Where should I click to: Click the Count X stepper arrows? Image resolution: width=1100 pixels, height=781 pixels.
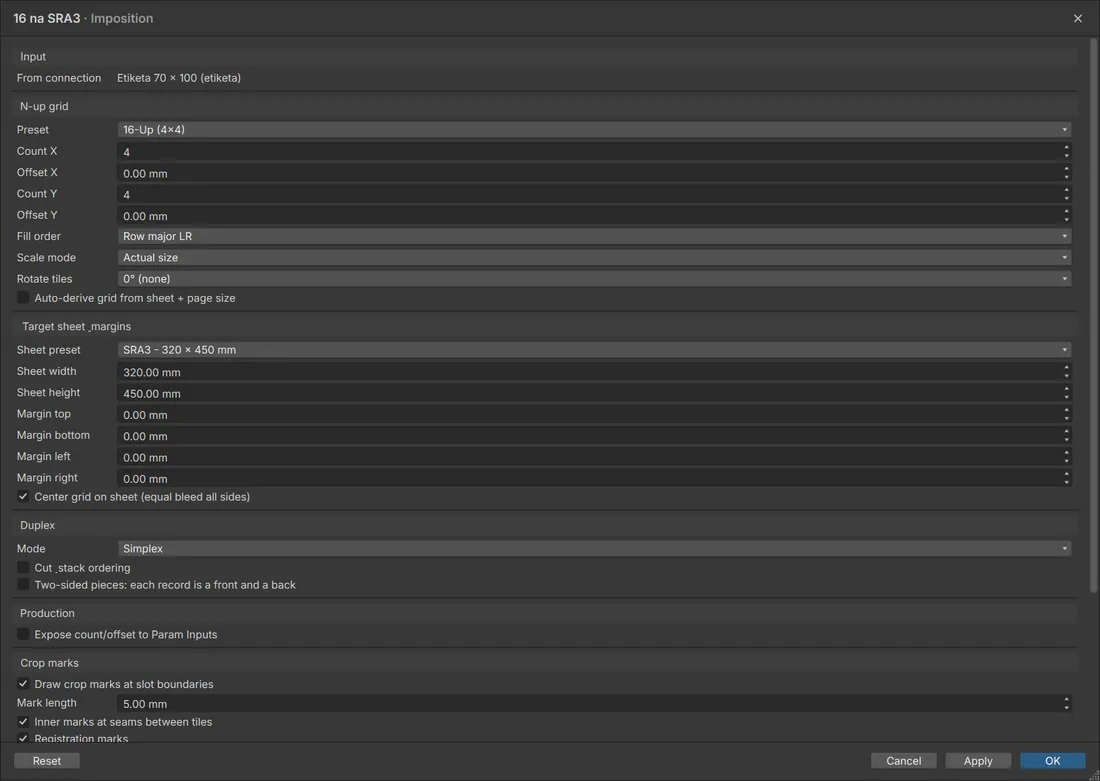(x=1066, y=152)
